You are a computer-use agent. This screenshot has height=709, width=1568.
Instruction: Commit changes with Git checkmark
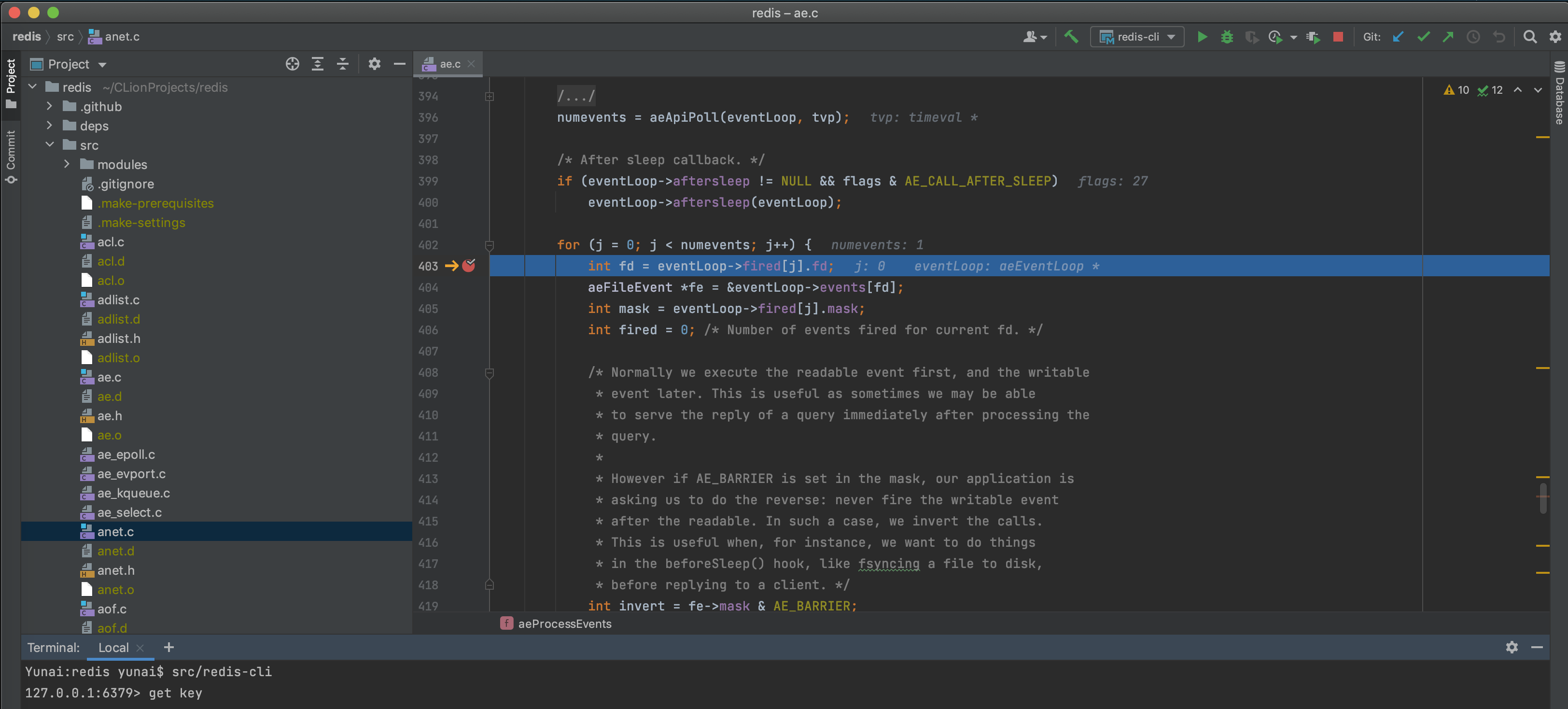coord(1423,37)
